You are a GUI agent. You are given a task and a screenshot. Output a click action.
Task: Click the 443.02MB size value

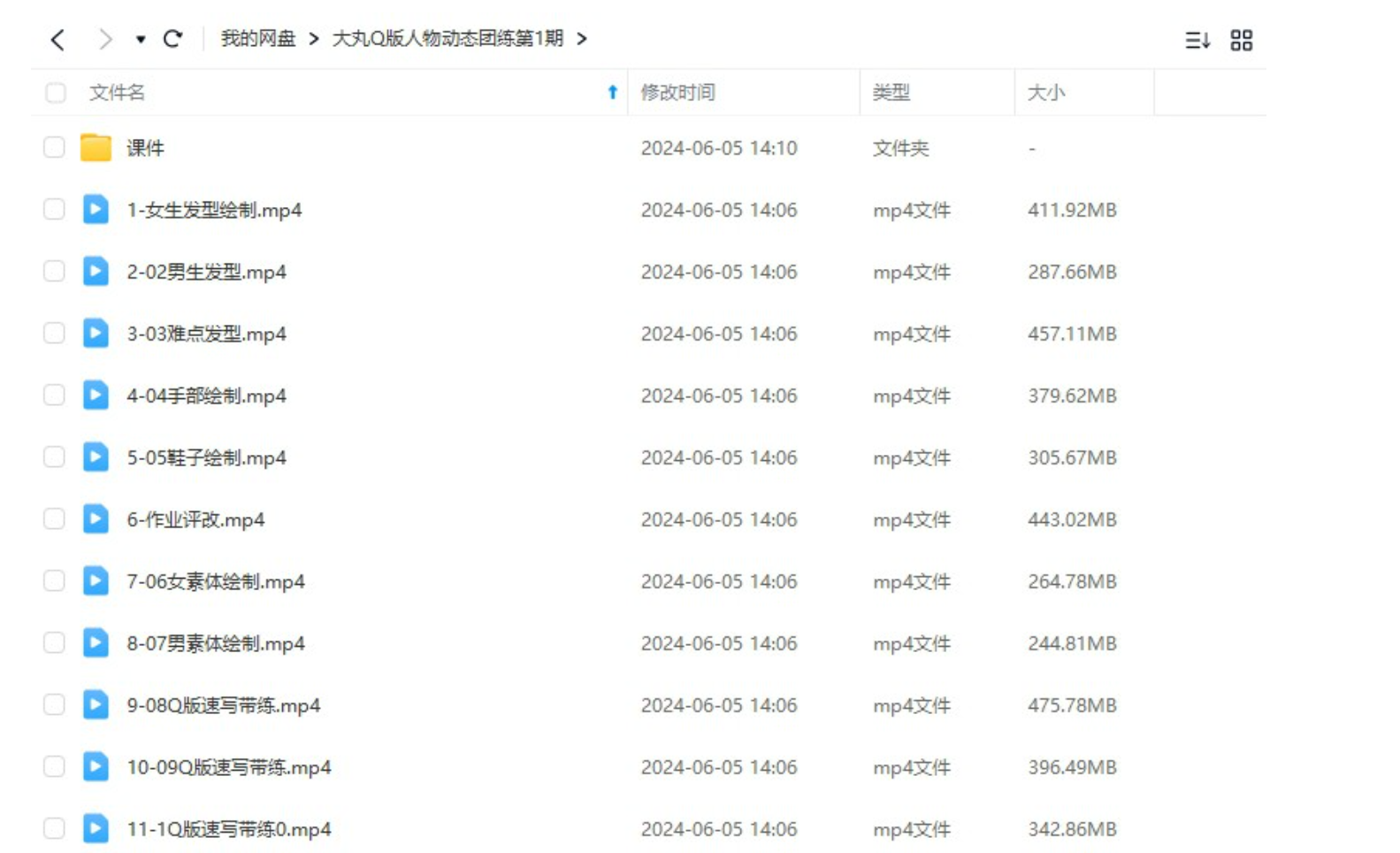click(1072, 519)
